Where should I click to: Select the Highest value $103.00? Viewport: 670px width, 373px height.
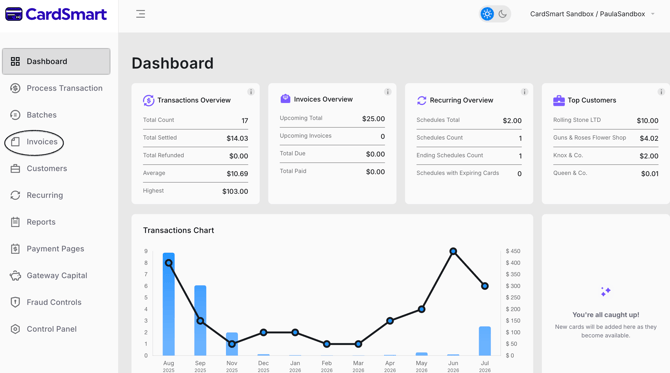pyautogui.click(x=235, y=191)
